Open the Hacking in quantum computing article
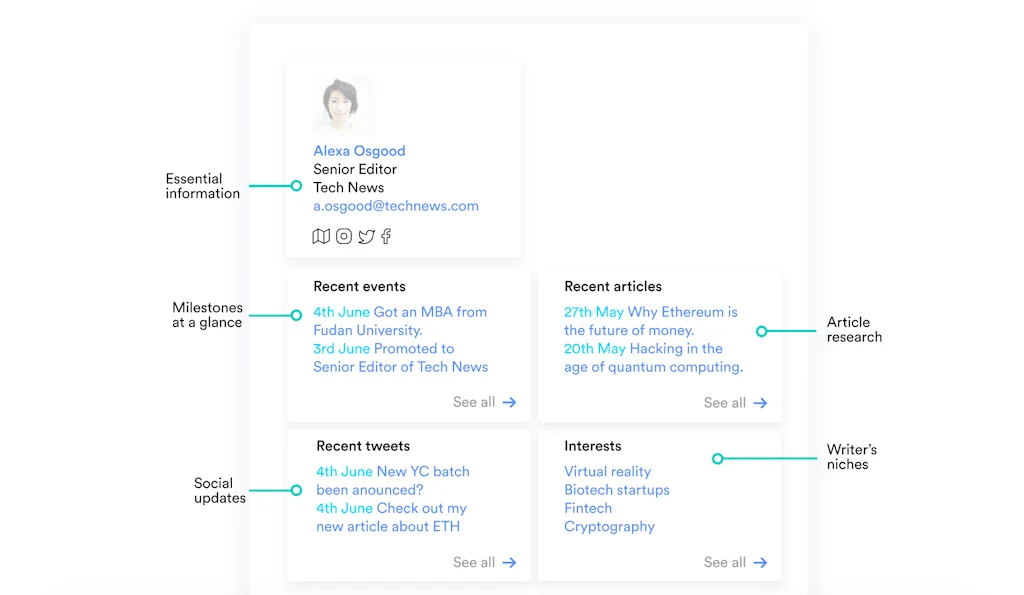Image resolution: width=1024 pixels, height=595 pixels. 653,358
